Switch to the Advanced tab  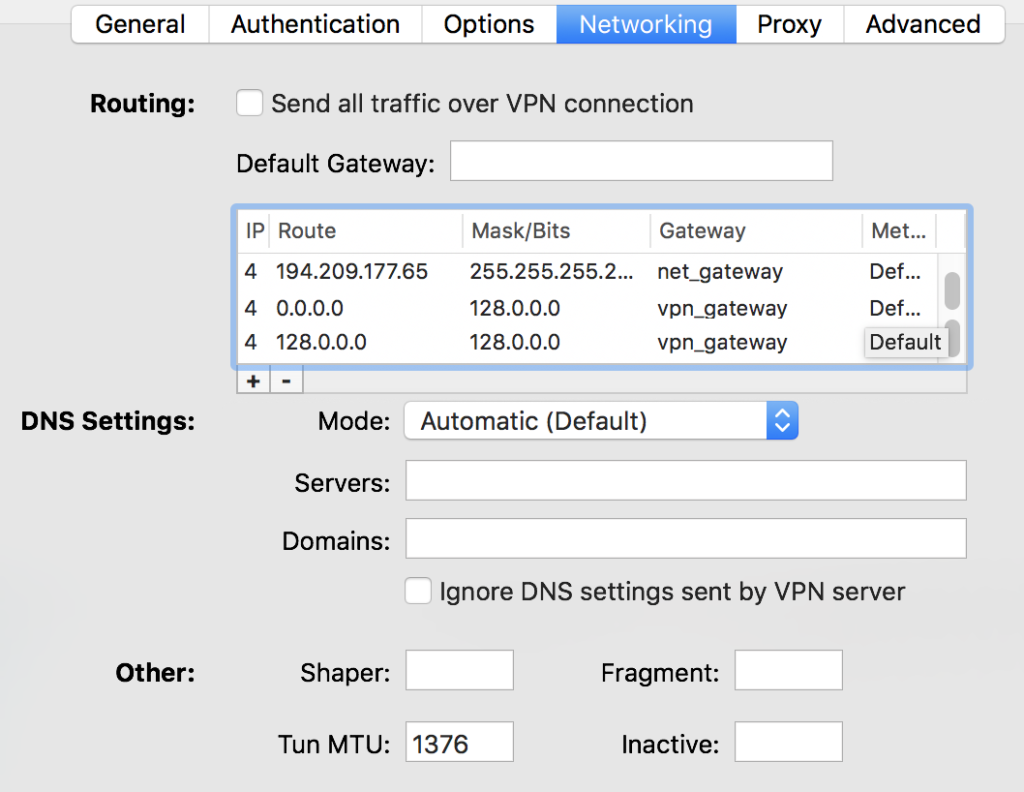coord(922,24)
